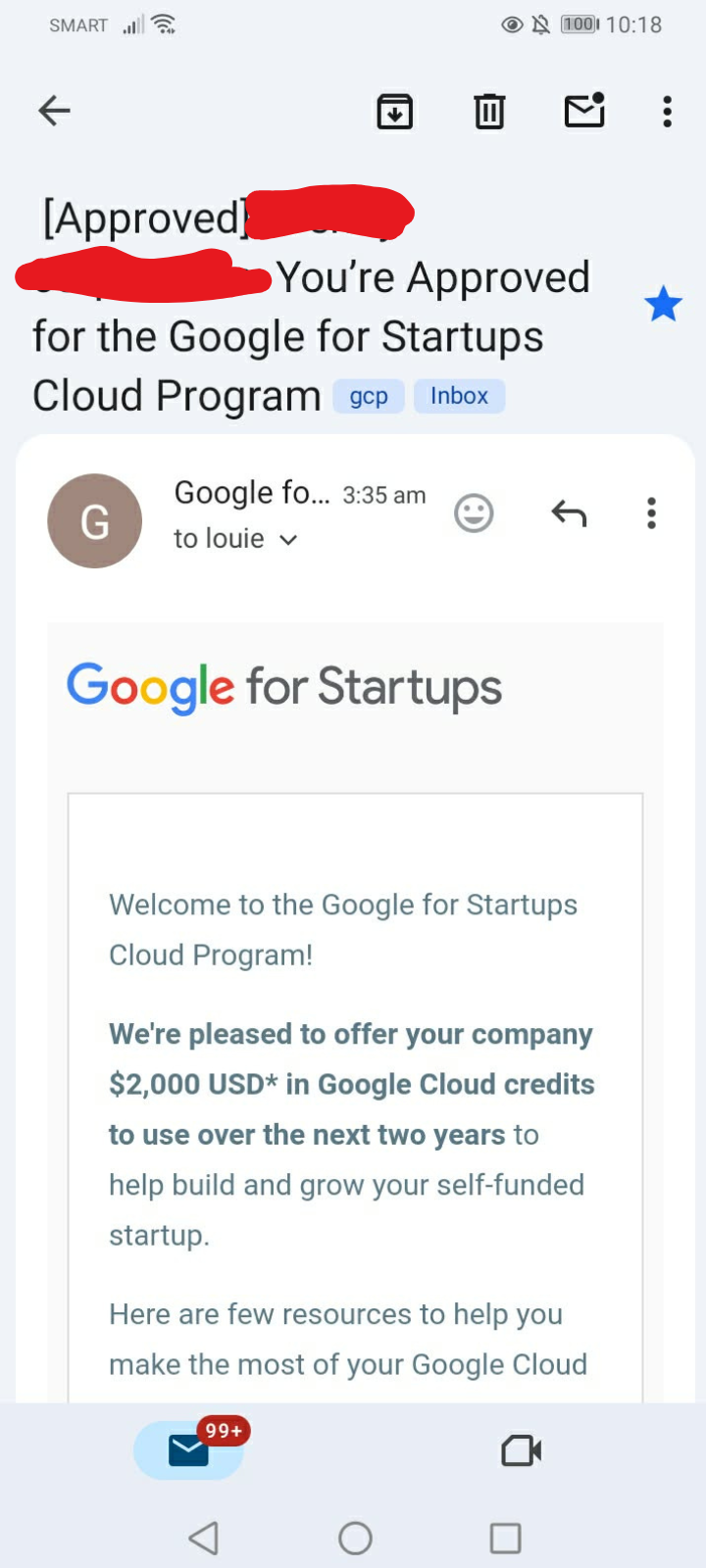Tap the Inbox label chip

459,396
